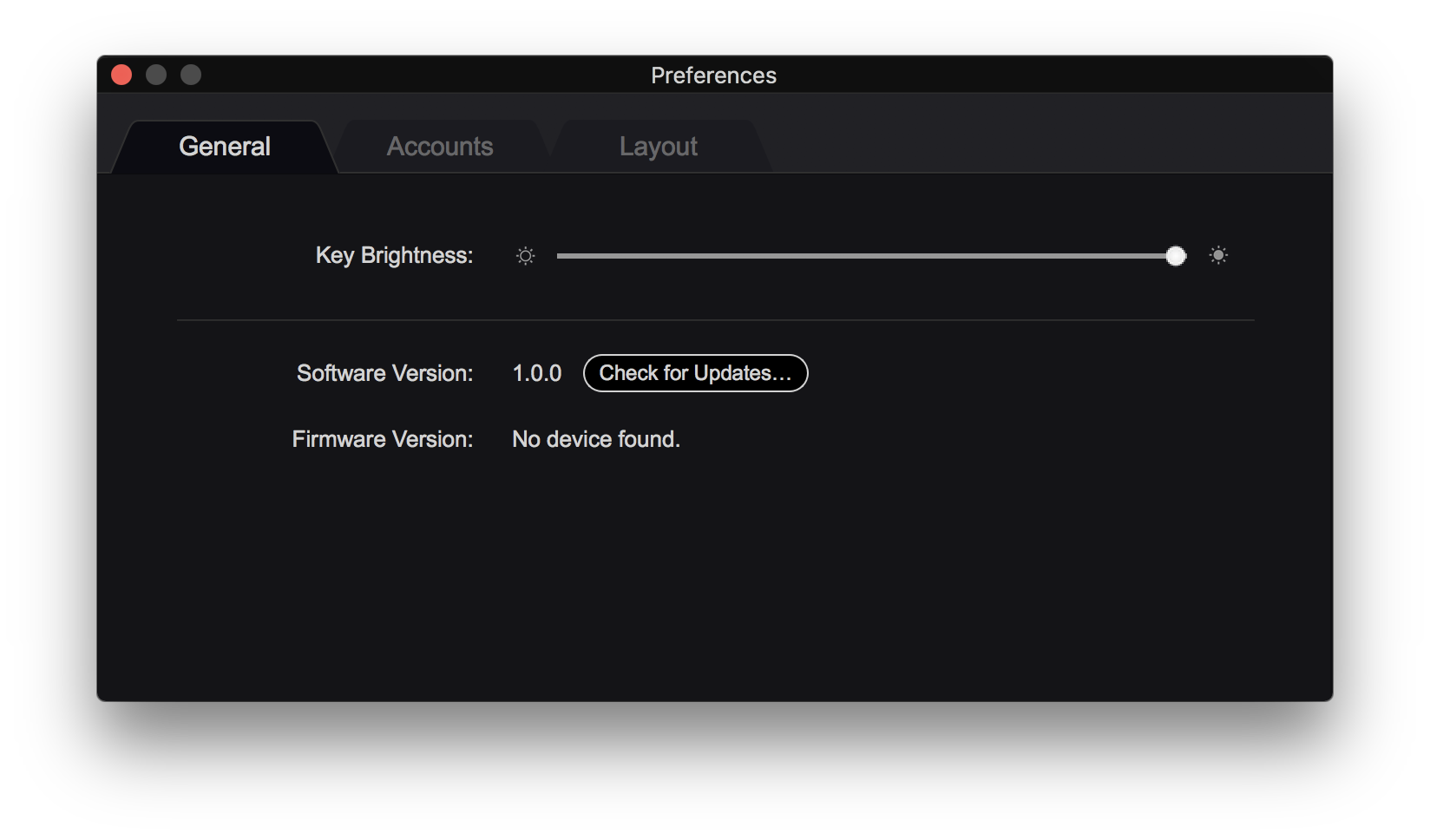Click the dim sun icon beside the slider
Screen dimensions: 1430x840
(x=525, y=256)
